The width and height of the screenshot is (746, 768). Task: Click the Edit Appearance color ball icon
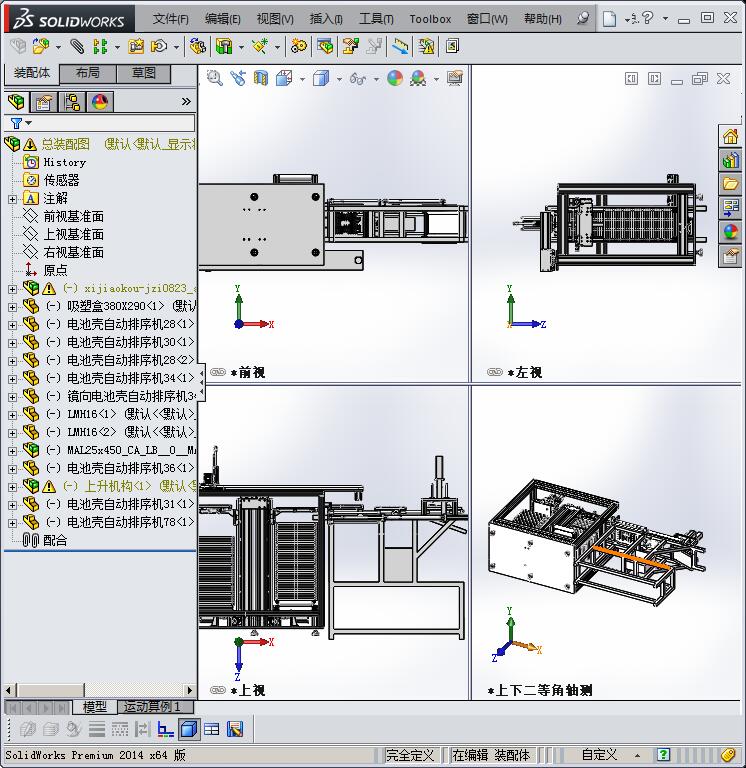(x=395, y=78)
